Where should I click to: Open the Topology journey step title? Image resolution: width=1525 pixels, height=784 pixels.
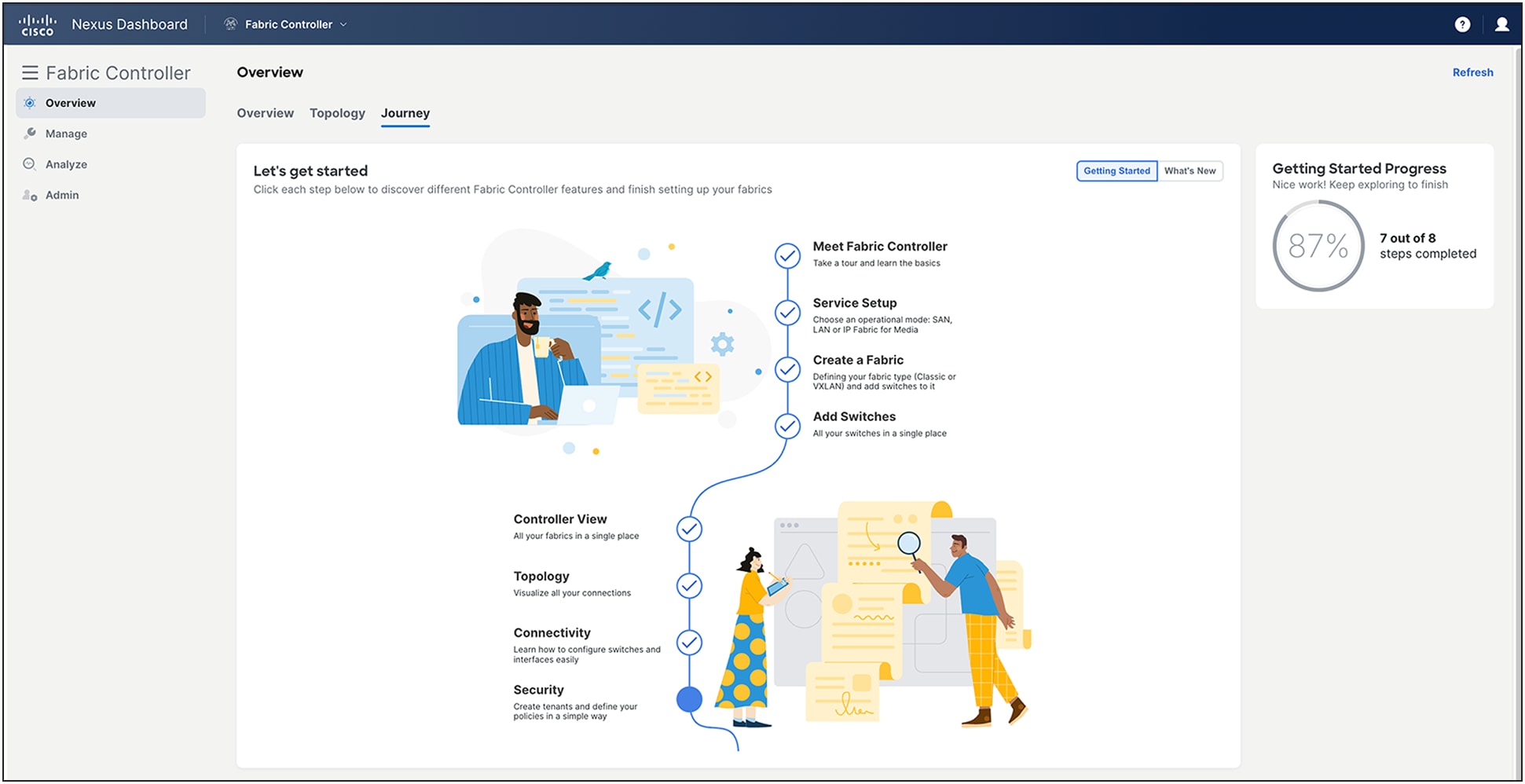click(541, 576)
